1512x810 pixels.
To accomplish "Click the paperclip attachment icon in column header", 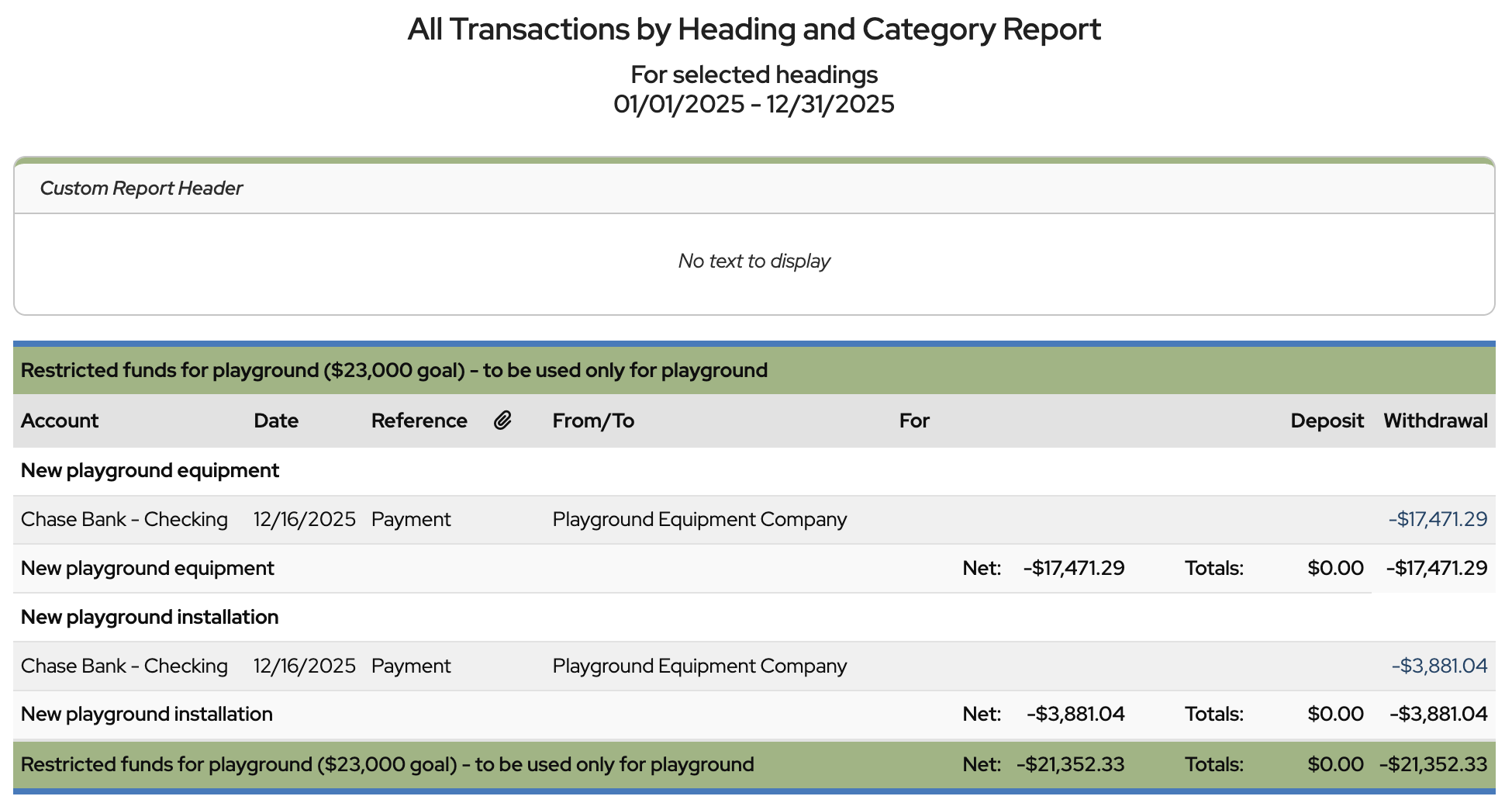I will (x=502, y=421).
